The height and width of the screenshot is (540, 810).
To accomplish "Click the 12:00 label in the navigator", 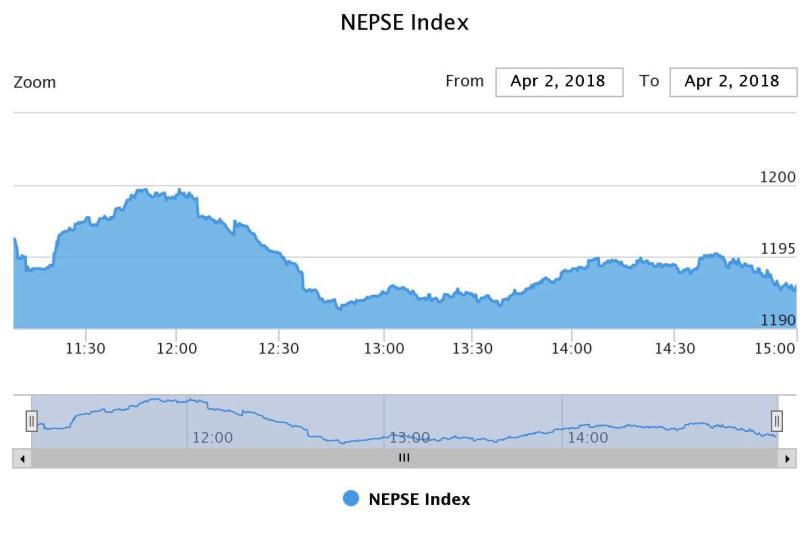I will pos(212,437).
